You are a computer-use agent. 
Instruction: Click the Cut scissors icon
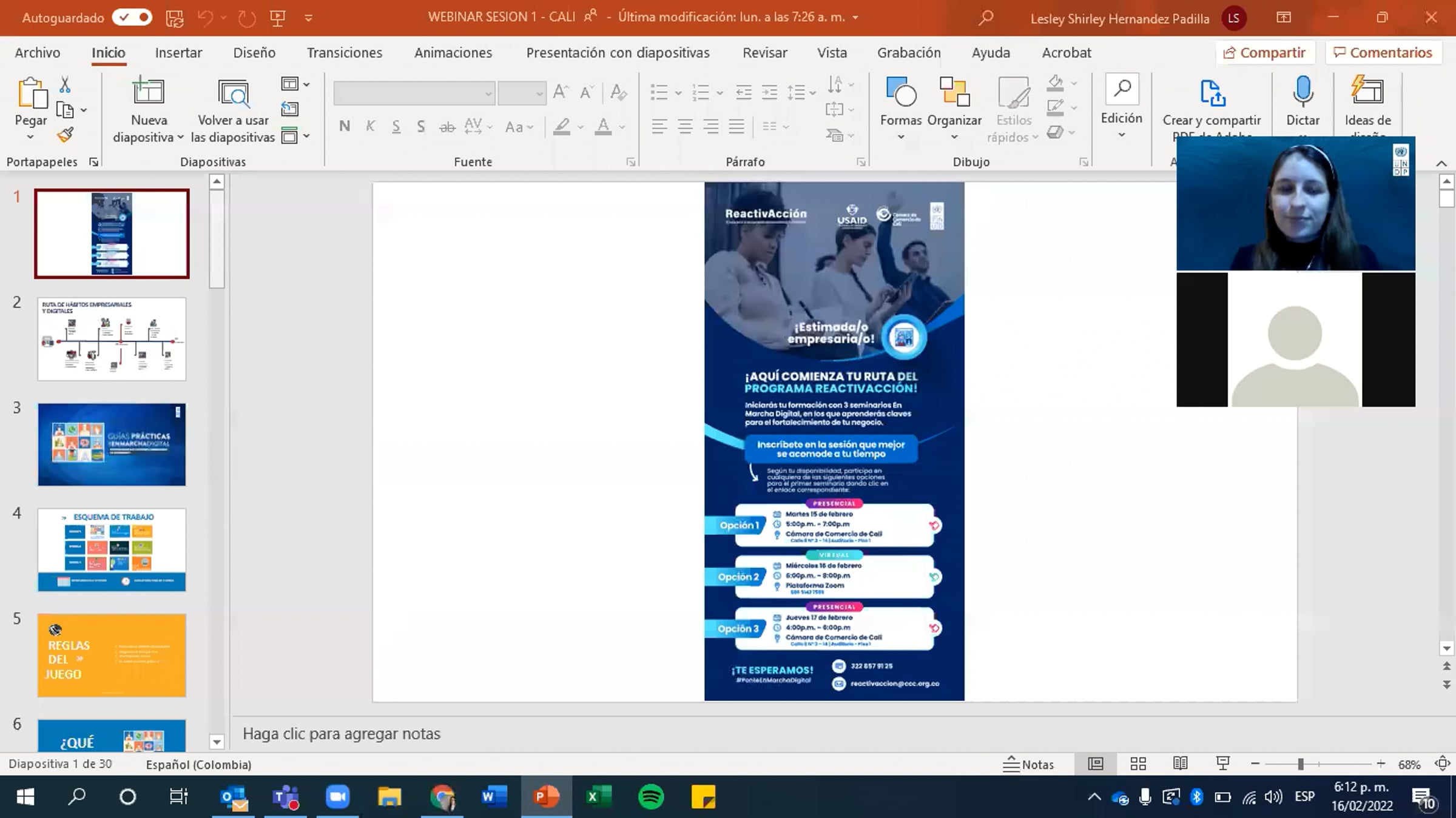click(65, 84)
